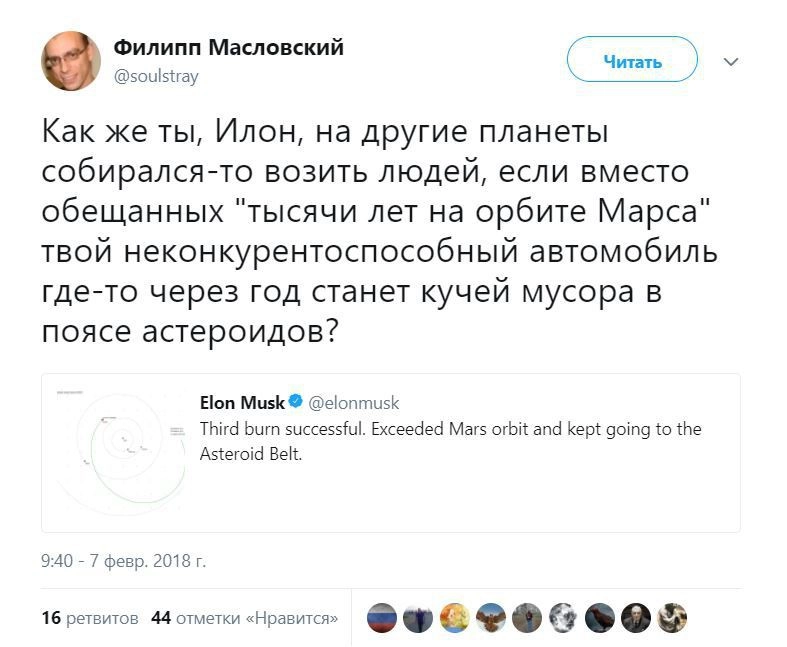Click the black raven liker avatar

[x=599, y=618]
